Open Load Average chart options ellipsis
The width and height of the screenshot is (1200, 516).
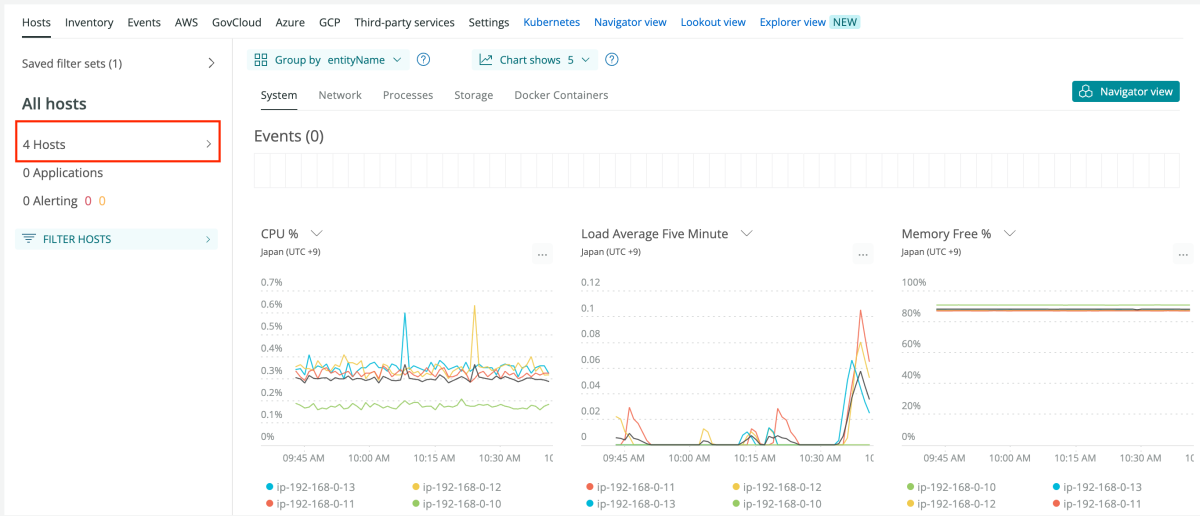click(863, 255)
